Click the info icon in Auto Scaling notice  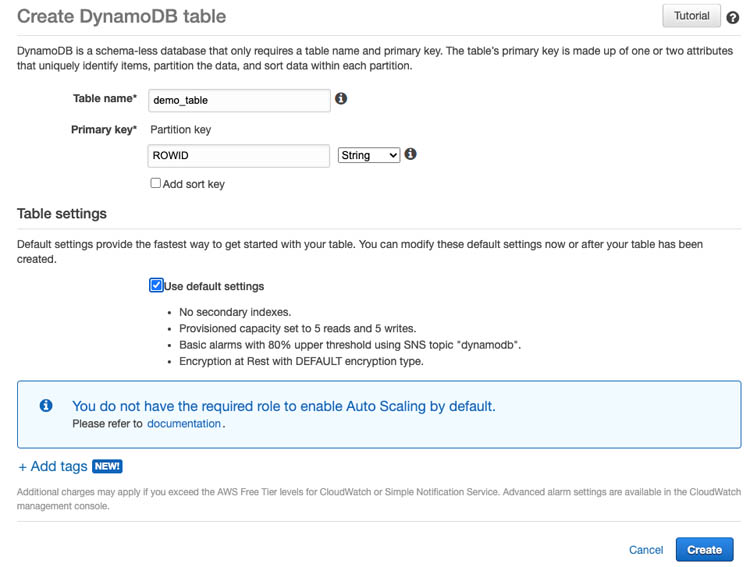(x=46, y=405)
